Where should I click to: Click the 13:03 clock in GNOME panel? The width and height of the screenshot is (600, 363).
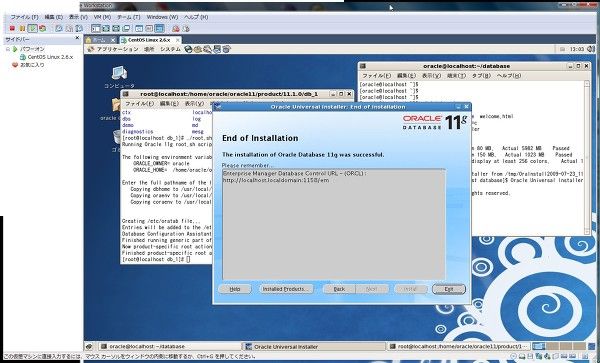(577, 49)
